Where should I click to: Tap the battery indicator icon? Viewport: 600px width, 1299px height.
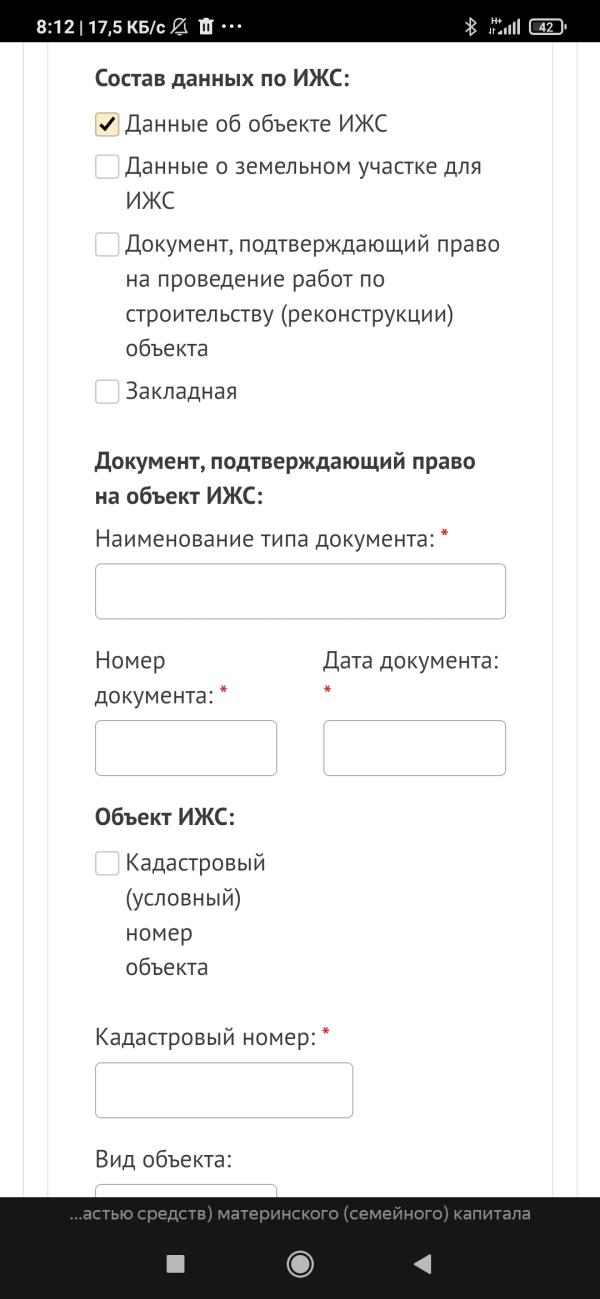[546, 27]
